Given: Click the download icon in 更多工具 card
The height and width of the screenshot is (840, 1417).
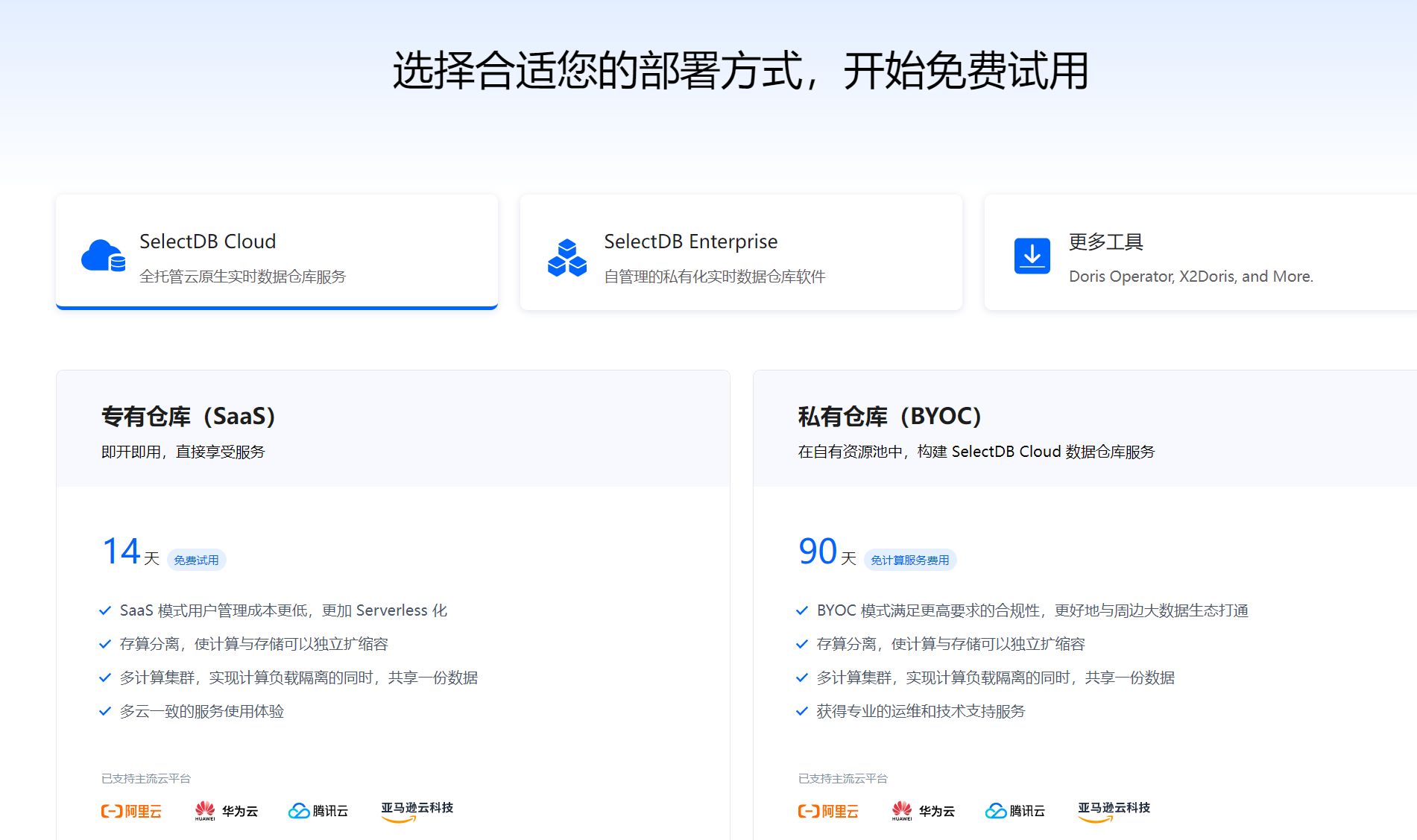Looking at the screenshot, I should click(x=1032, y=256).
